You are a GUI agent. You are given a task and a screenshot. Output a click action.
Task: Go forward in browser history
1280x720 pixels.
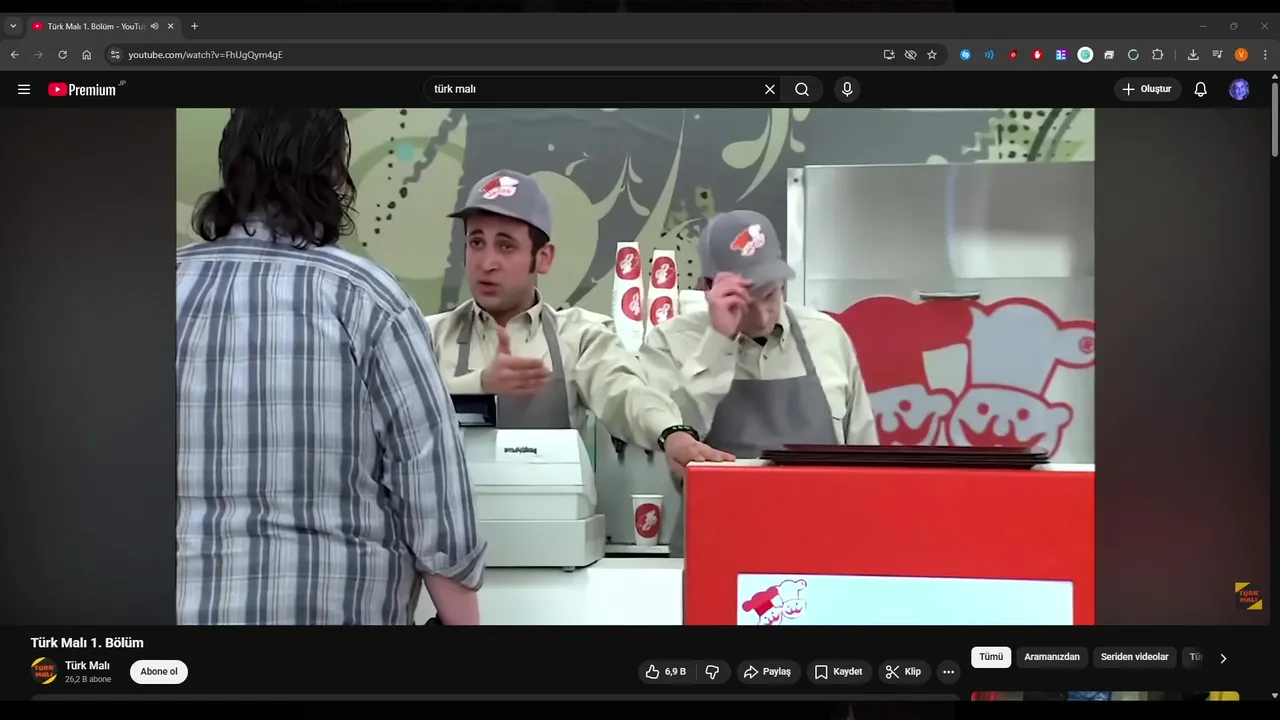coord(38,55)
